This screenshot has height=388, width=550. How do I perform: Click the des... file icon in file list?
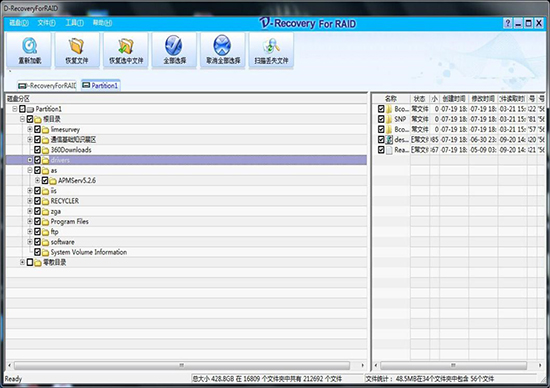[x=389, y=140]
